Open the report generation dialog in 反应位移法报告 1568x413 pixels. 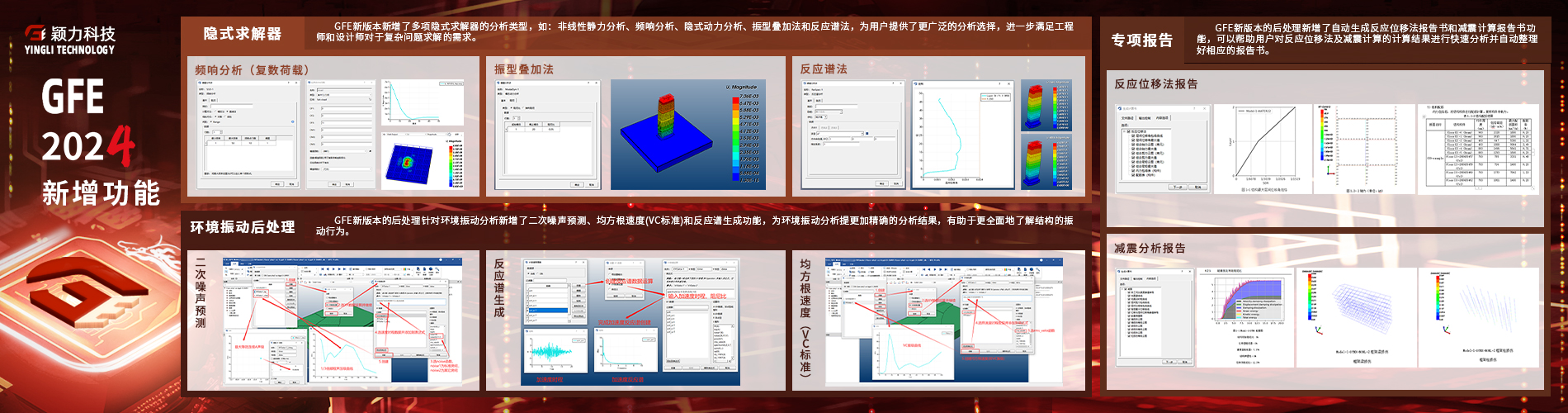(1164, 149)
